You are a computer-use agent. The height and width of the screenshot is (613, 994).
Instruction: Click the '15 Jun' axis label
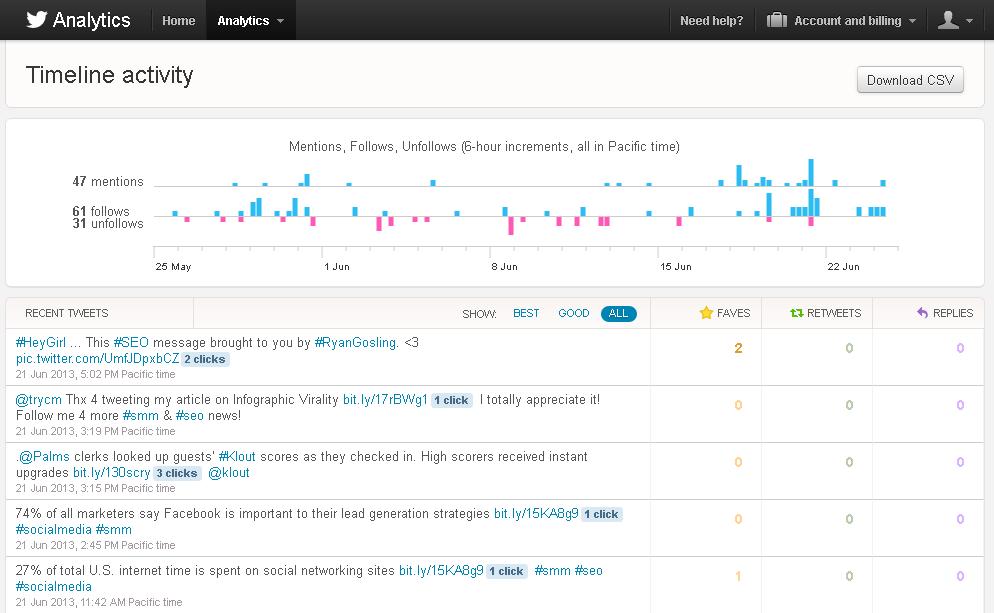point(676,267)
